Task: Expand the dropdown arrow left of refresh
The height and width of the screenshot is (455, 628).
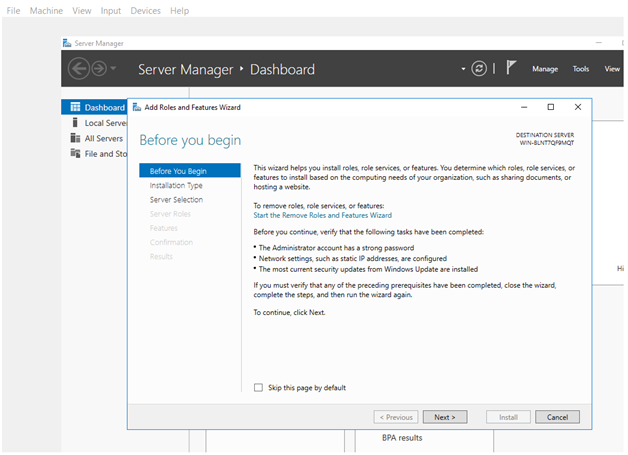Action: click(x=463, y=69)
